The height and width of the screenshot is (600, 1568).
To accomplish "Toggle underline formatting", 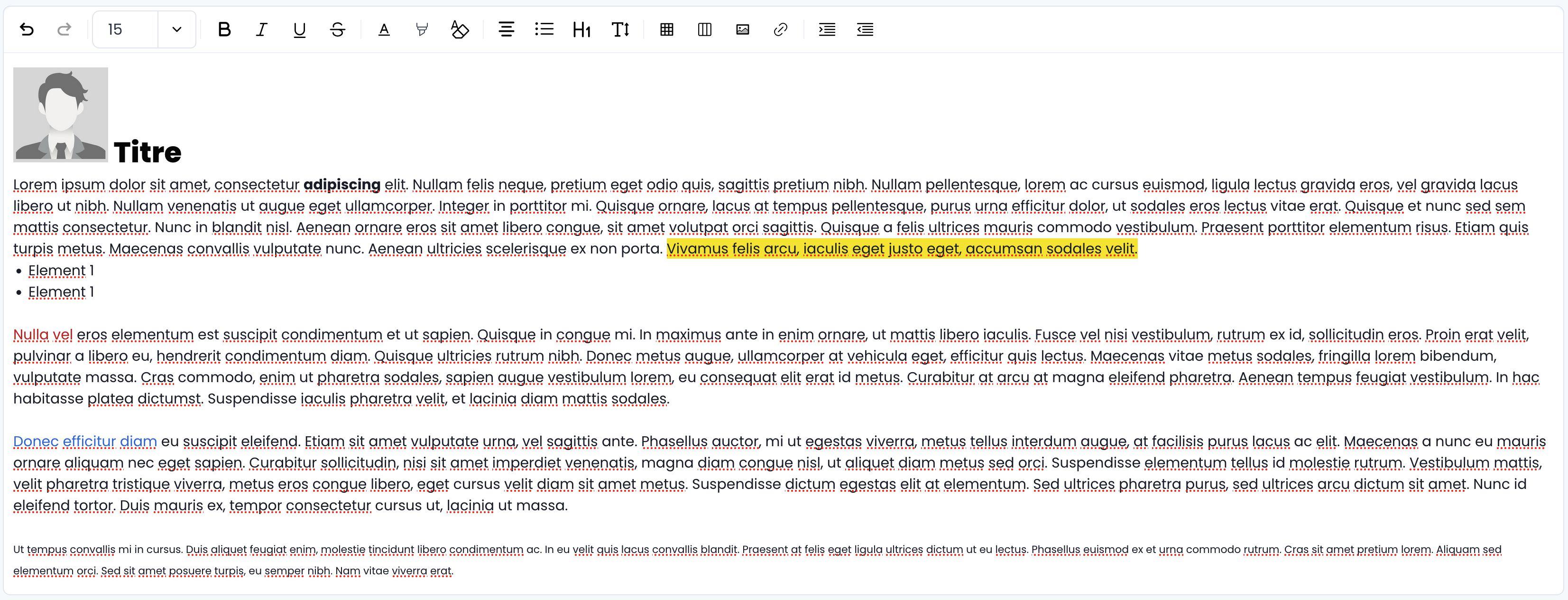I will pos(299,29).
